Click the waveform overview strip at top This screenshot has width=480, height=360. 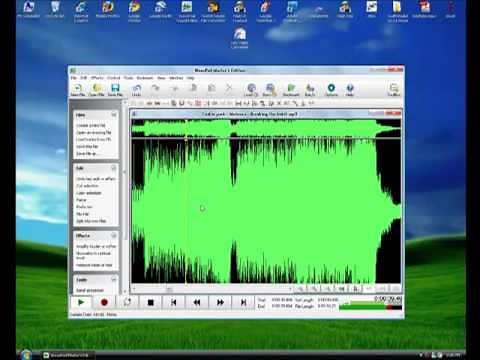tap(266, 129)
